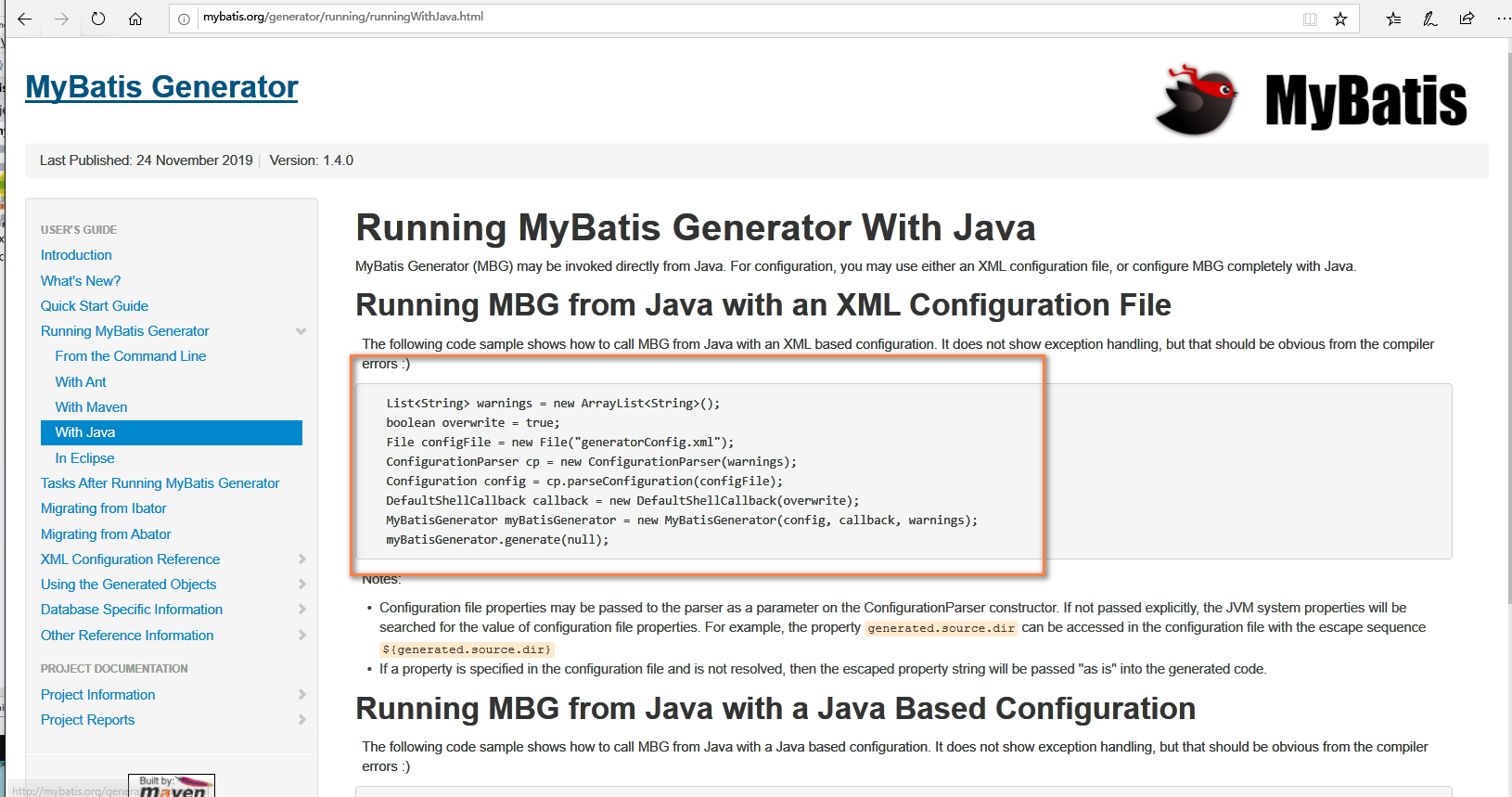The height and width of the screenshot is (797, 1512).
Task: Click code line declaring MyBatisGenerator myBatisGenerator
Action: coord(682,521)
